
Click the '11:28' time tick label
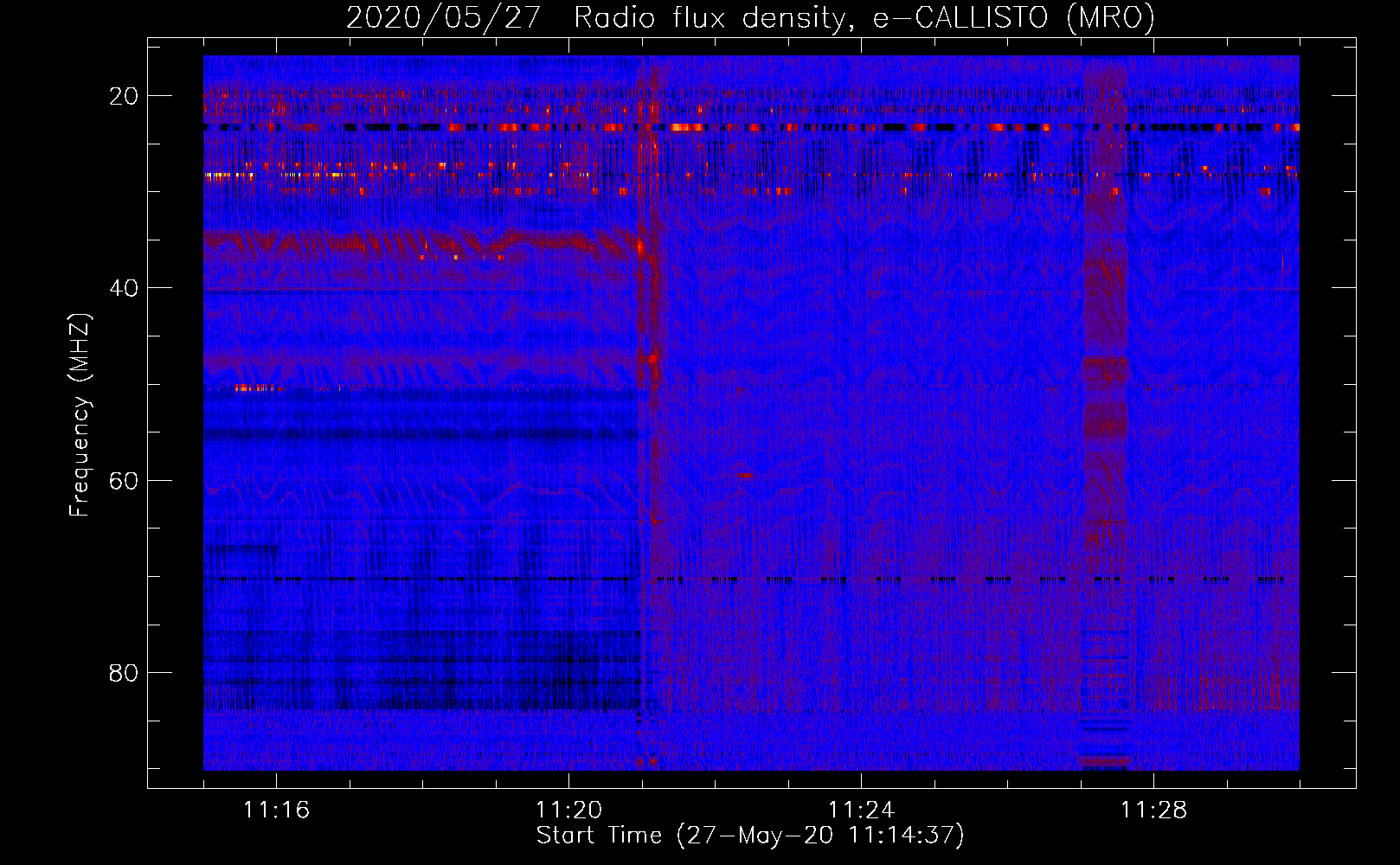(x=1153, y=811)
